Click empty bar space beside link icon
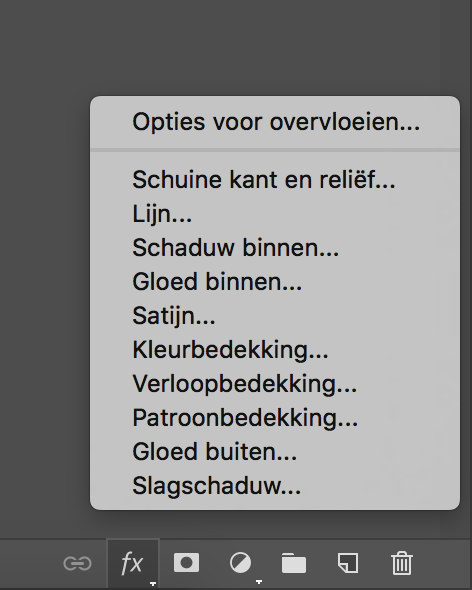Image resolution: width=472 pixels, height=590 pixels. pos(28,563)
